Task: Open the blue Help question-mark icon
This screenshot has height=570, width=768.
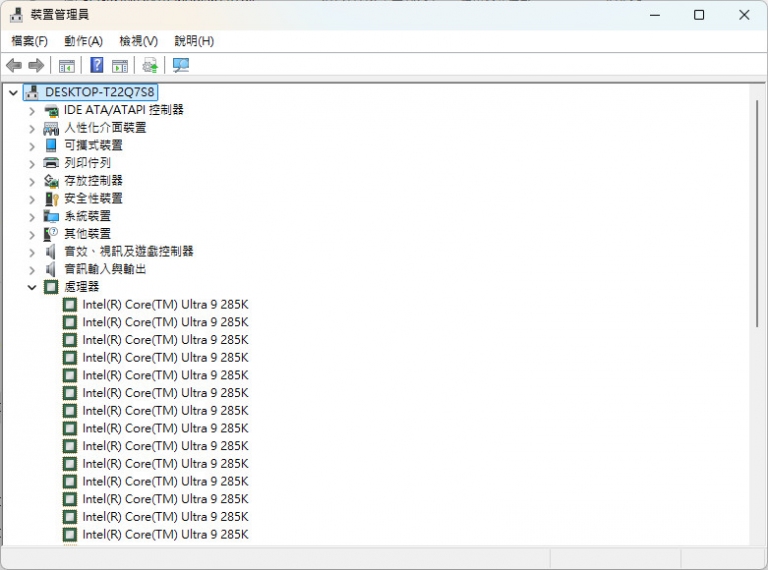Action: point(97,65)
